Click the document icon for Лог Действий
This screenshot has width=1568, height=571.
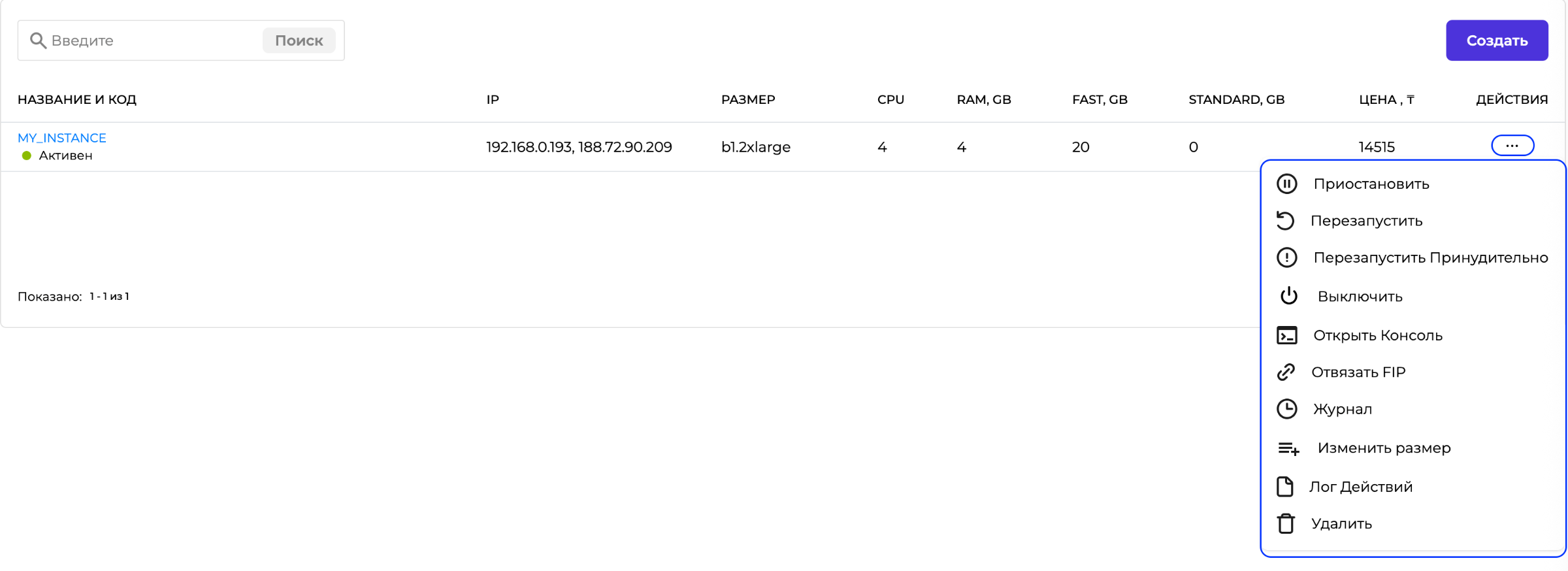click(1284, 487)
